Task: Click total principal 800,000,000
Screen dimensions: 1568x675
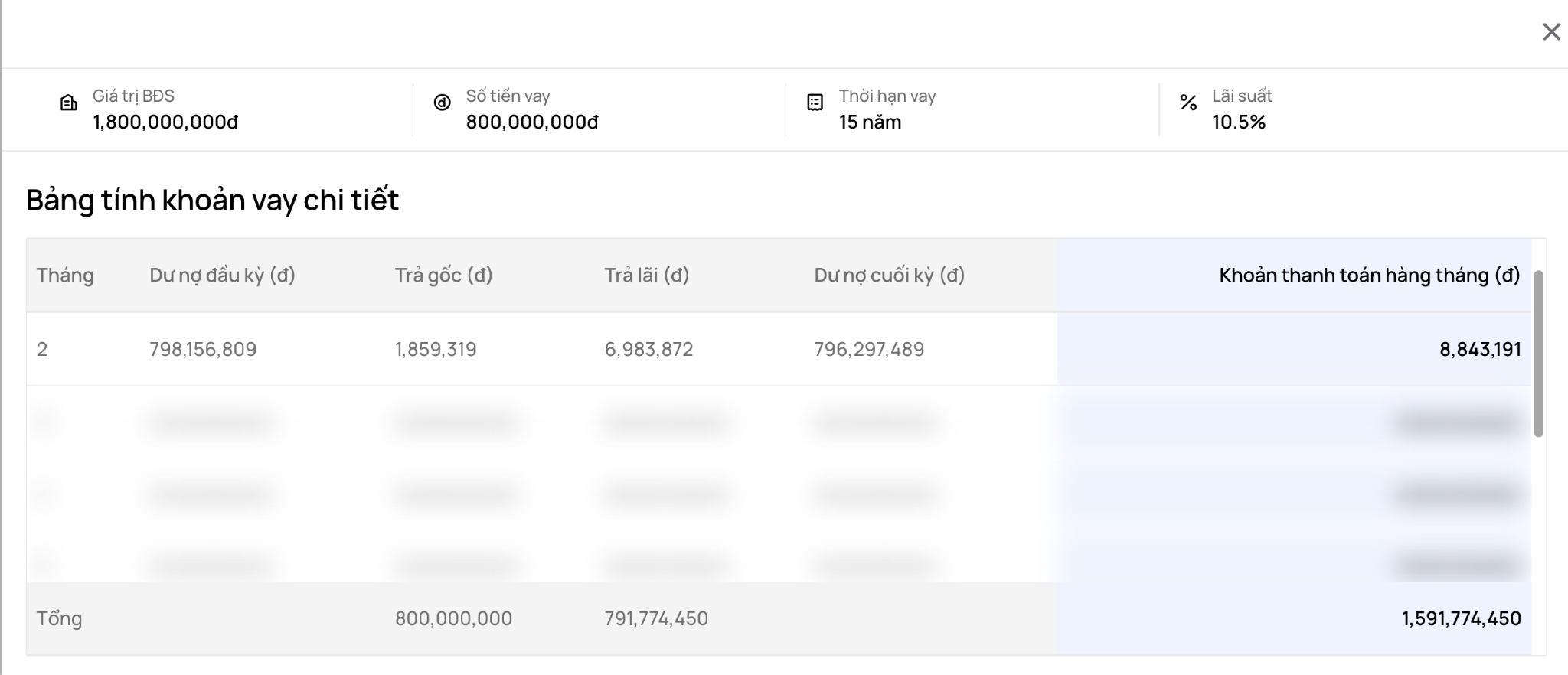Action: tap(453, 618)
